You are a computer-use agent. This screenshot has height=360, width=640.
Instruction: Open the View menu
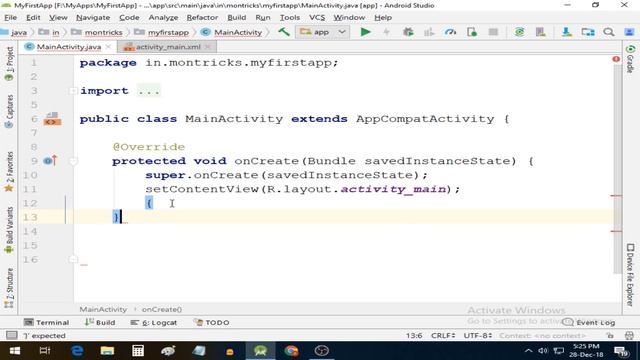[x=58, y=18]
